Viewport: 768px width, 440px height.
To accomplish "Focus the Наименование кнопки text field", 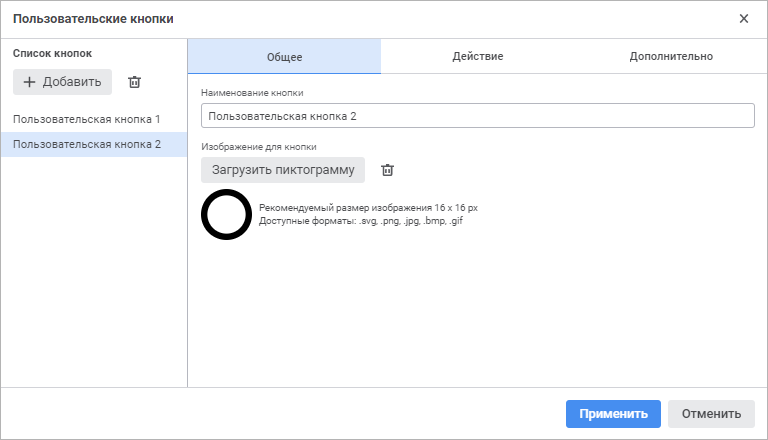I will (x=477, y=116).
